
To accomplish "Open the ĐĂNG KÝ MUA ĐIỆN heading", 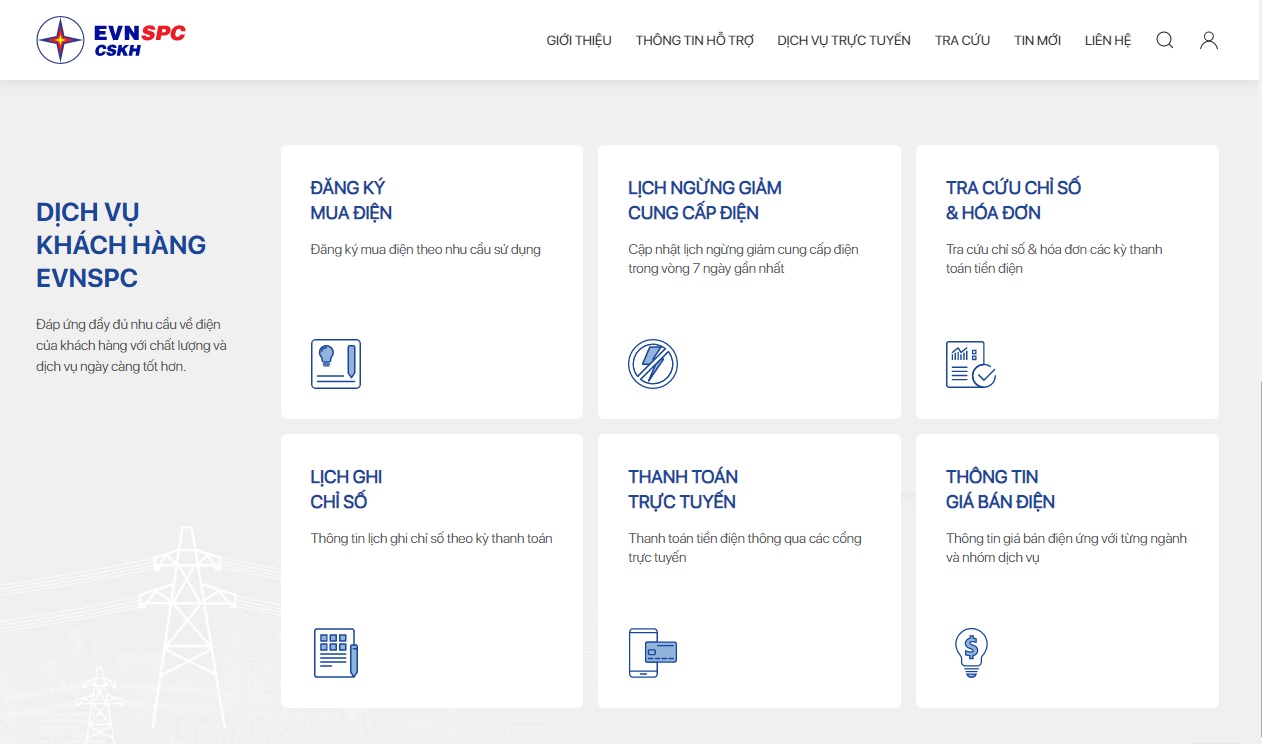I will click(351, 200).
